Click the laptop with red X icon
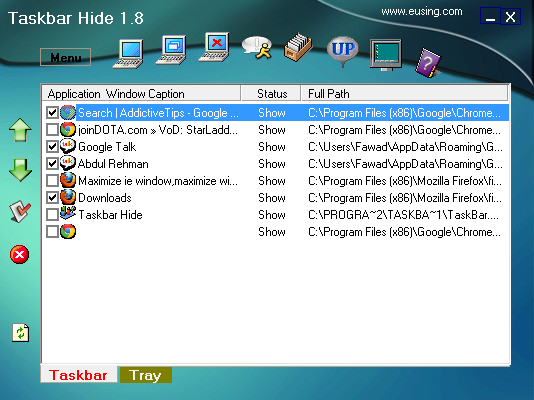This screenshot has height=400, width=534. (214, 47)
